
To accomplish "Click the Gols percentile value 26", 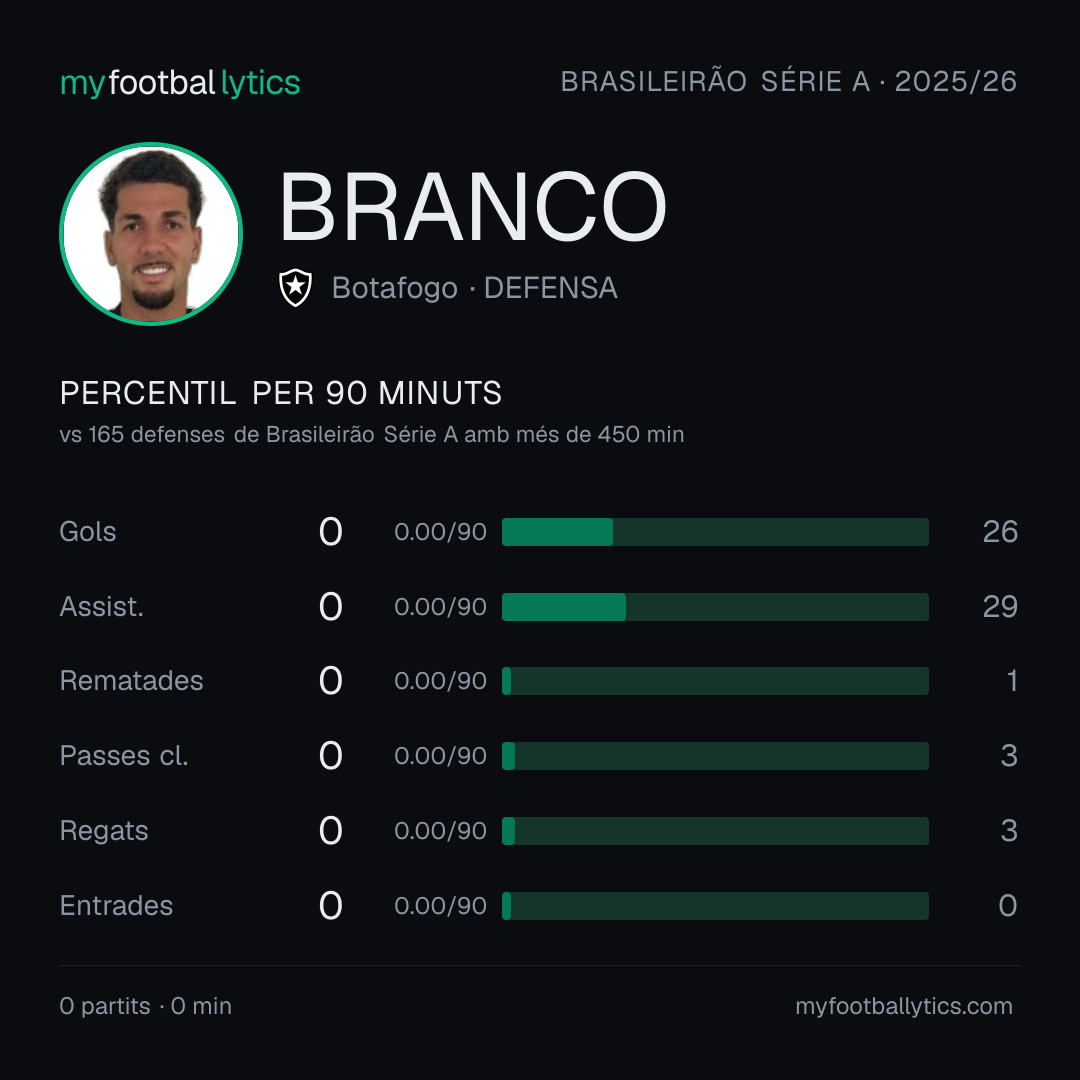I will click(x=1000, y=532).
